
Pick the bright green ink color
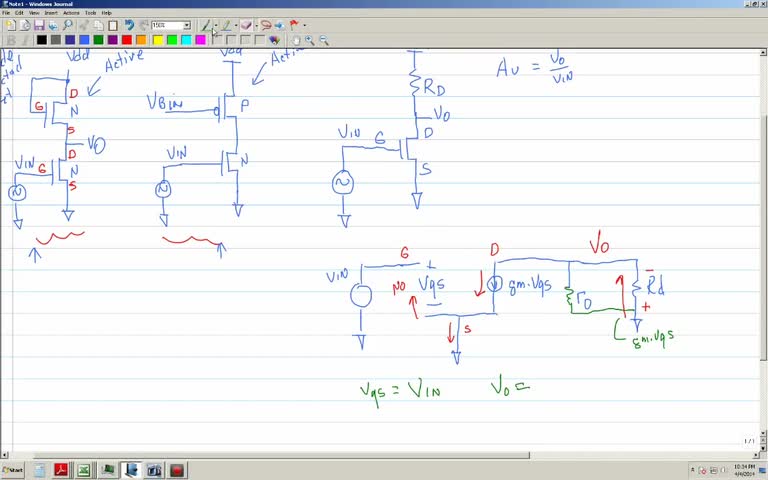pos(172,40)
